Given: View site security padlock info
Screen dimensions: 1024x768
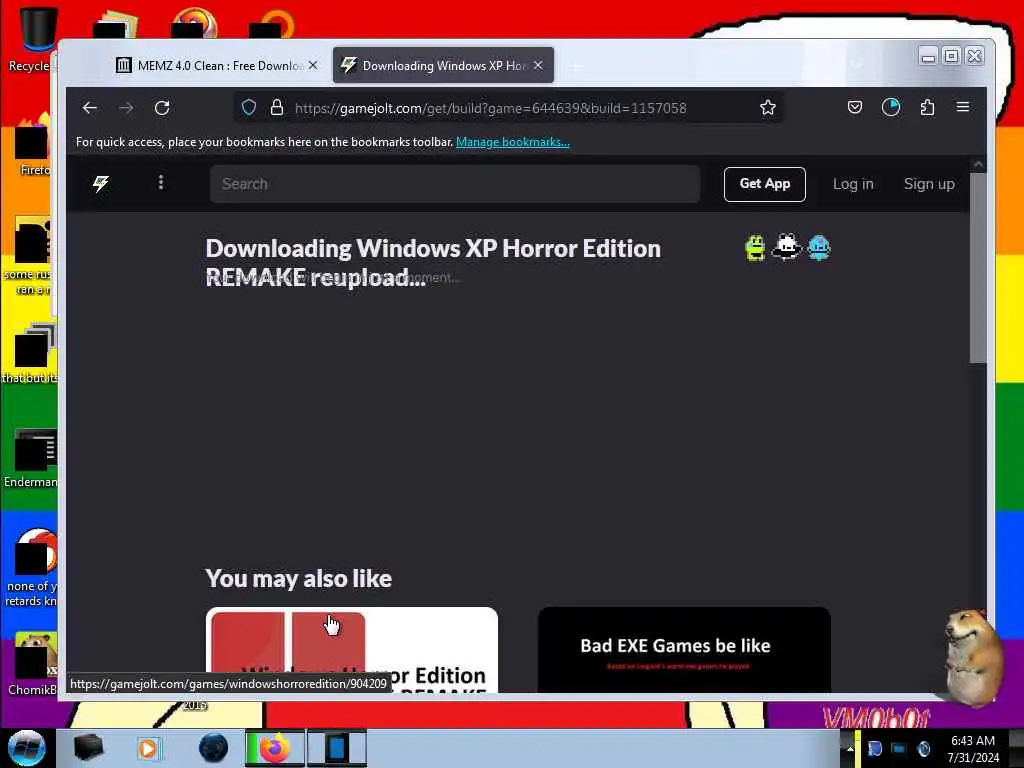Looking at the screenshot, I should tap(277, 108).
